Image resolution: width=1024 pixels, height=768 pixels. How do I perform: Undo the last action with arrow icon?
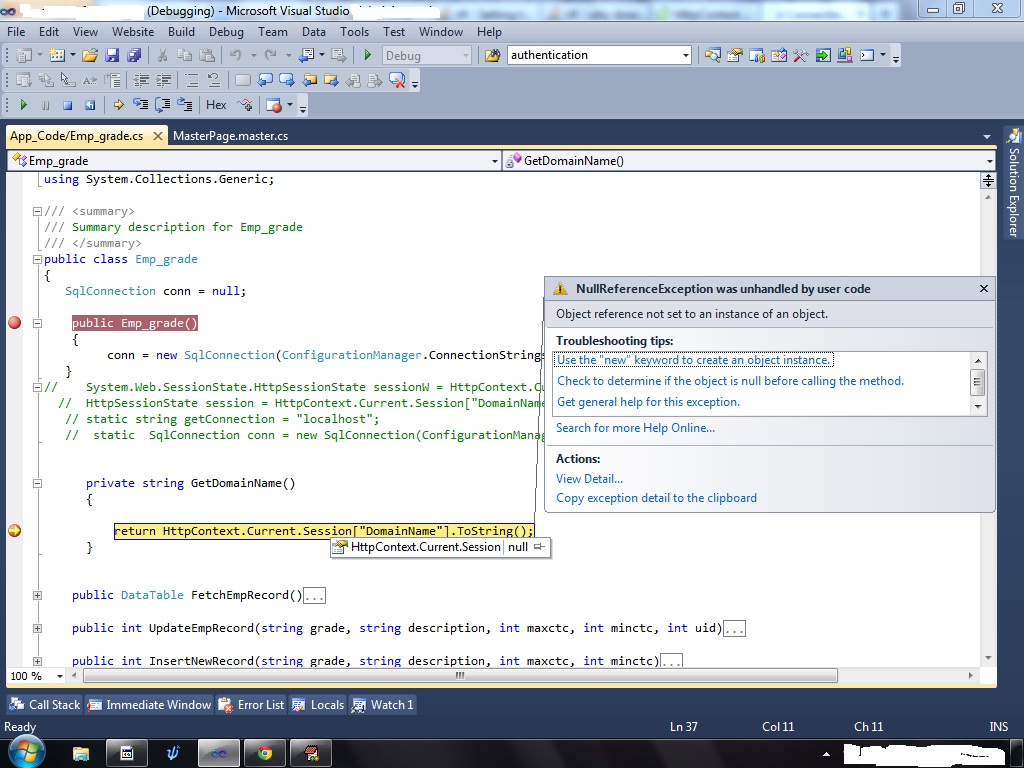click(236, 56)
